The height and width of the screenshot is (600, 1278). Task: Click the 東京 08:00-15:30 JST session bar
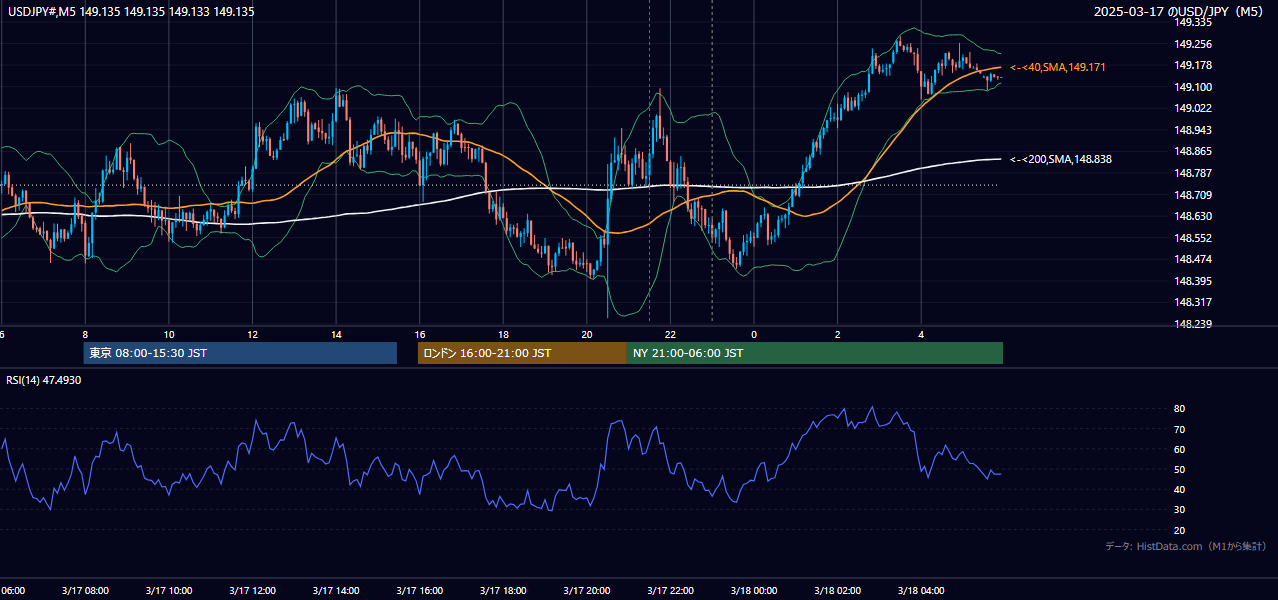[x=240, y=353]
